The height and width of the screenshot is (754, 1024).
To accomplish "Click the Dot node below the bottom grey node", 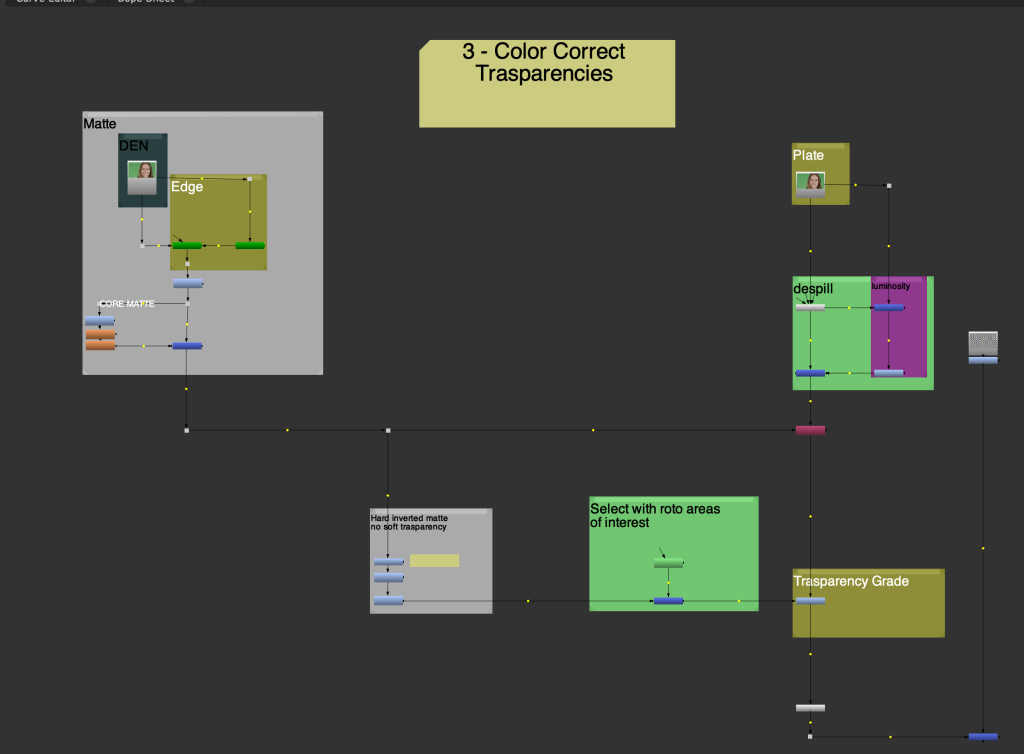I will coord(810,737).
